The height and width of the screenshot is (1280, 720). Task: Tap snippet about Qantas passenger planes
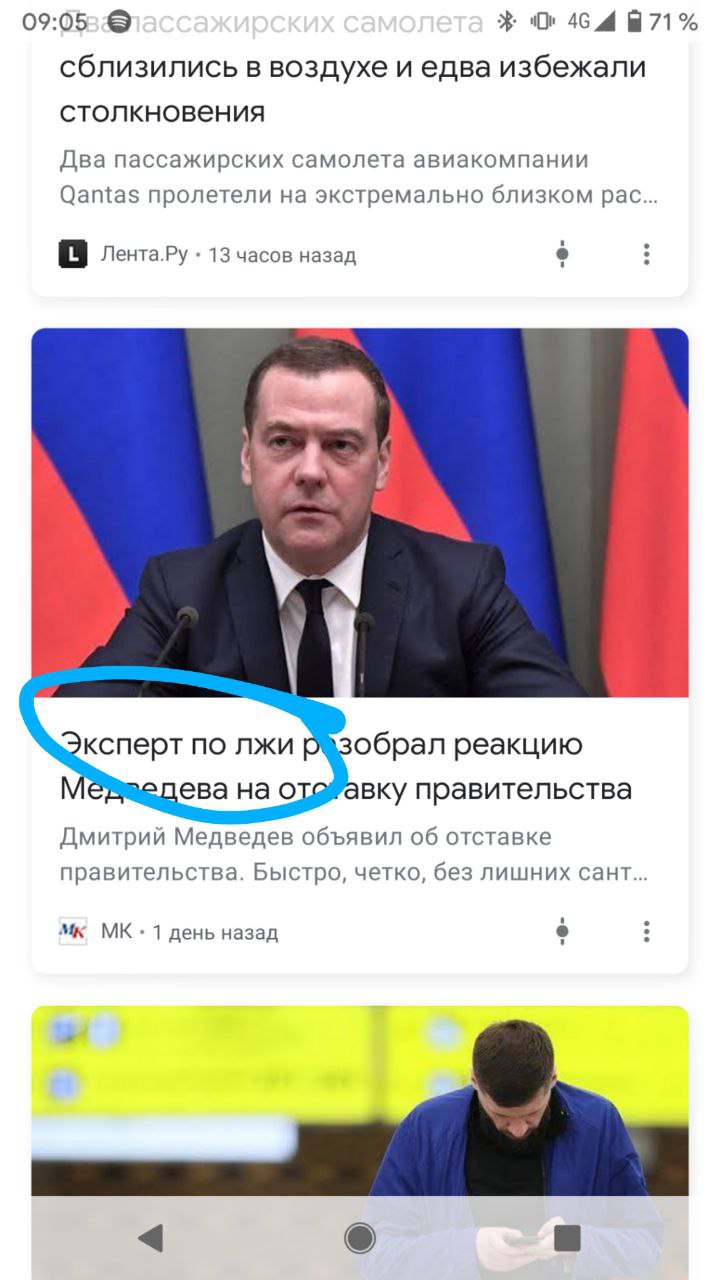coord(358,177)
